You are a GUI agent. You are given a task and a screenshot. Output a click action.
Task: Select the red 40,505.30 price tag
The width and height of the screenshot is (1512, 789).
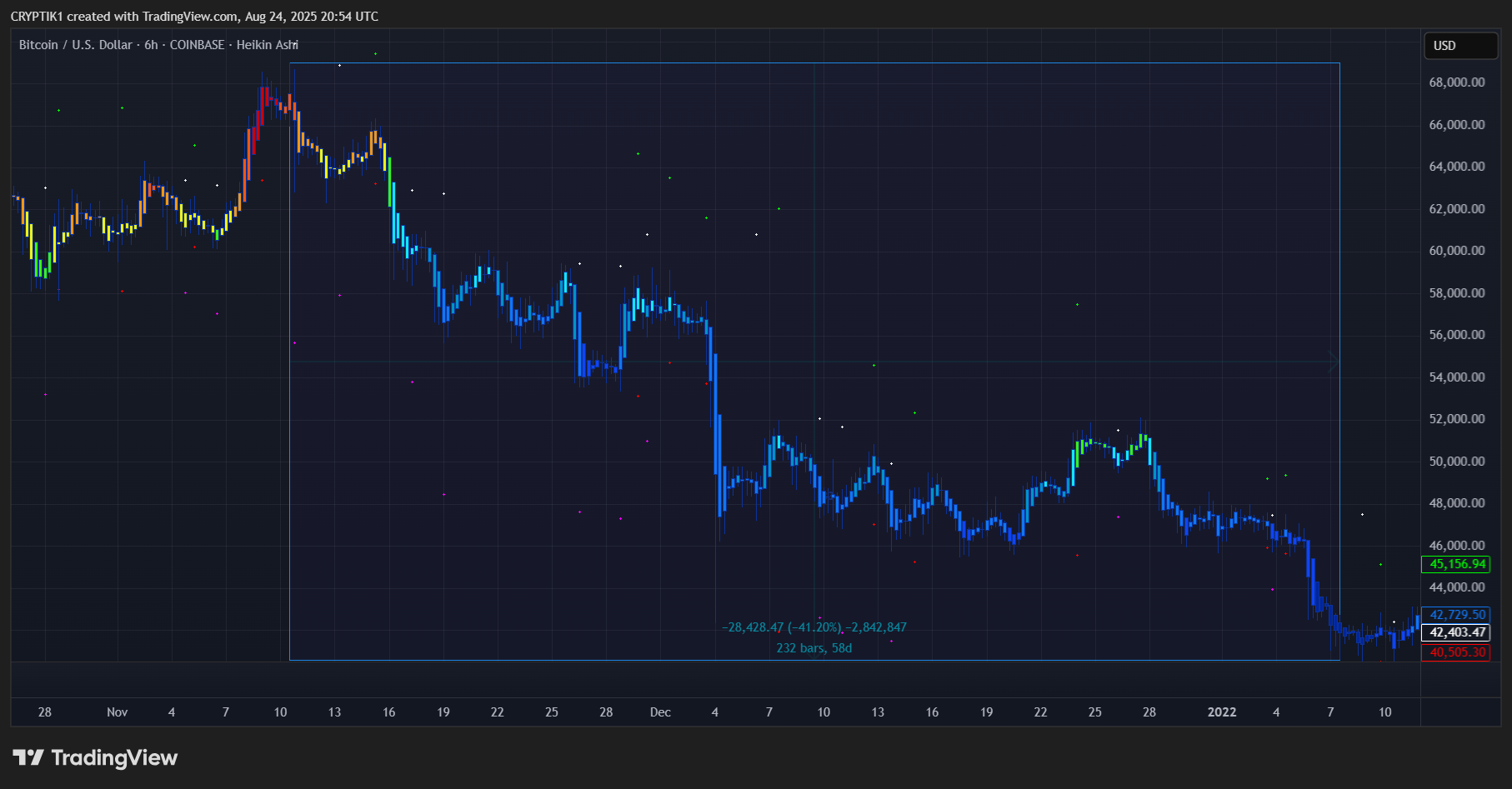click(1455, 652)
